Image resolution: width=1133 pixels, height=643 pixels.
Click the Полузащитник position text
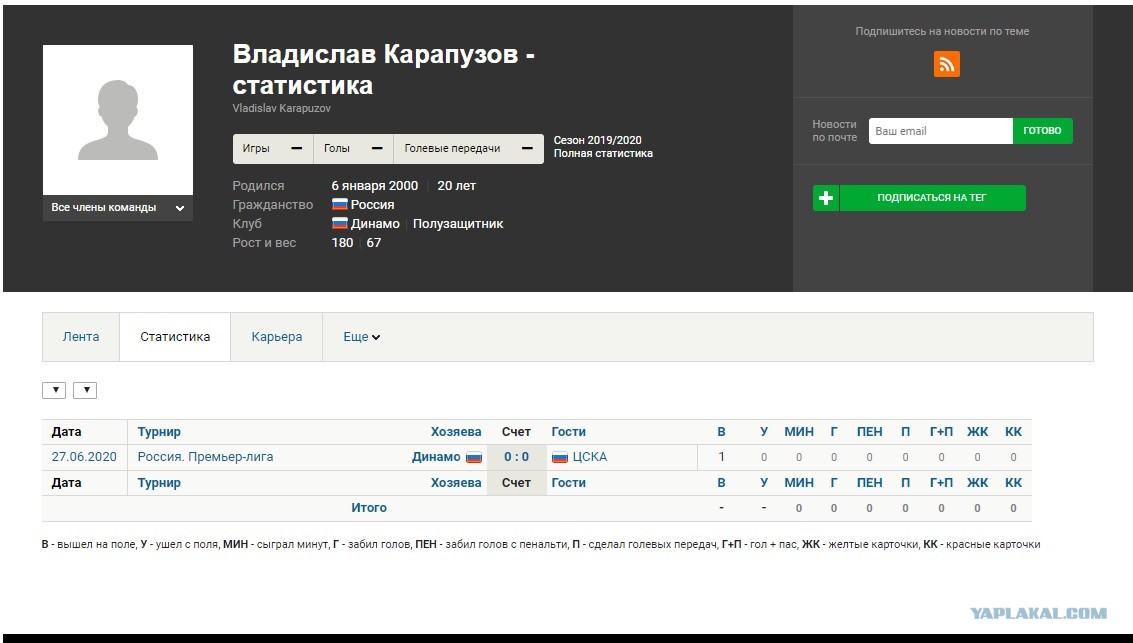[458, 224]
